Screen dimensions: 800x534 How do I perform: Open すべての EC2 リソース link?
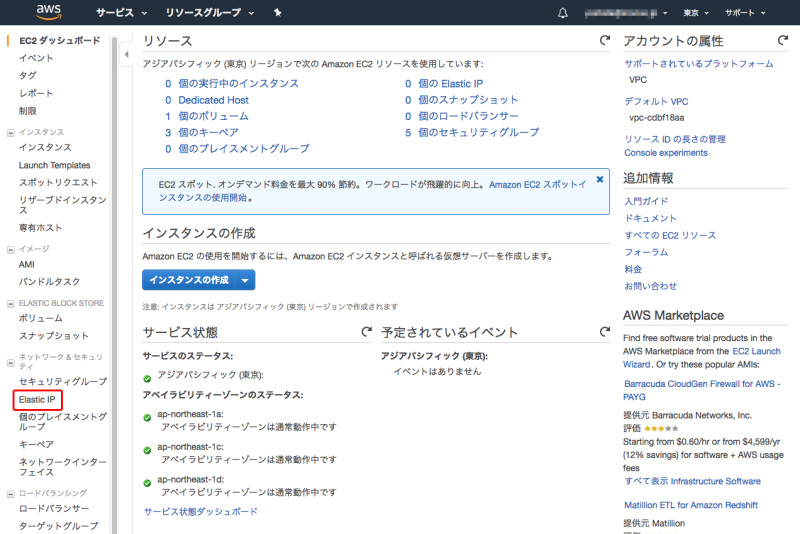(x=670, y=236)
